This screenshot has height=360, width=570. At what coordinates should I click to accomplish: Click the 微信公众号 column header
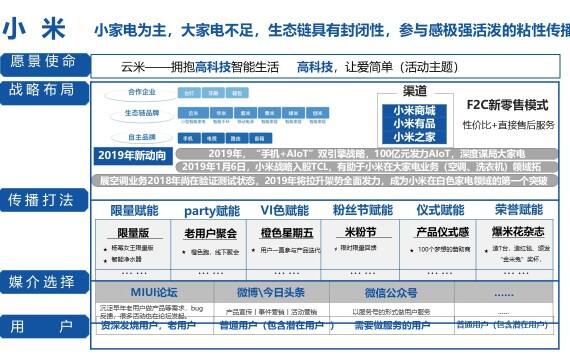[x=391, y=293]
